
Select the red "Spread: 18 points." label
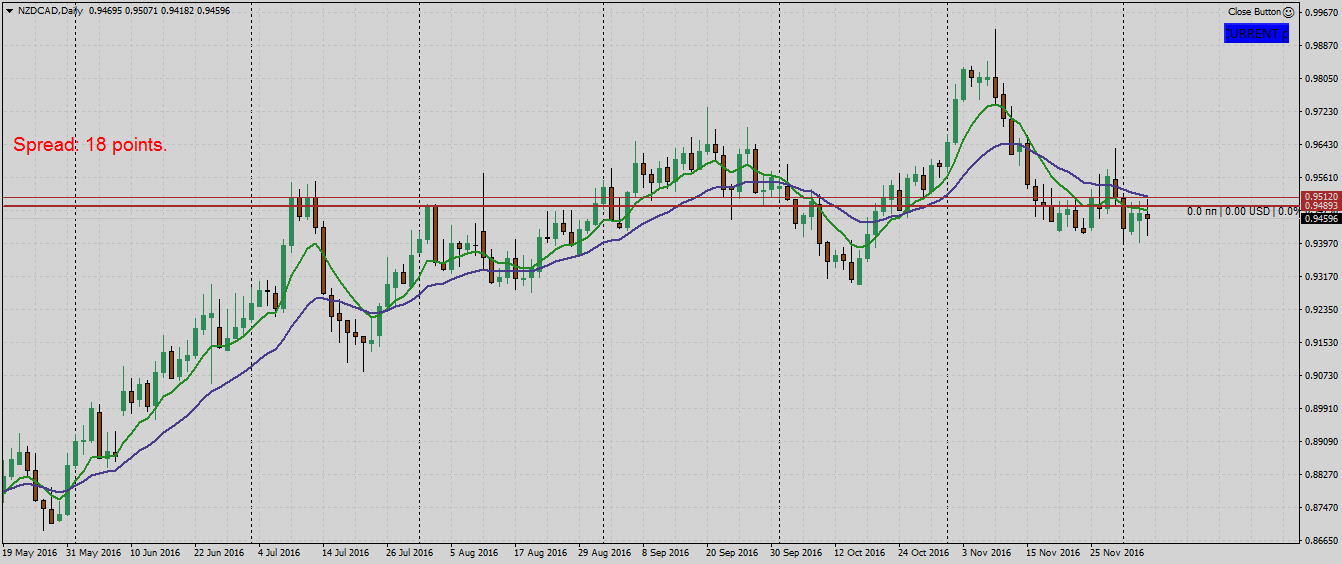click(x=90, y=145)
